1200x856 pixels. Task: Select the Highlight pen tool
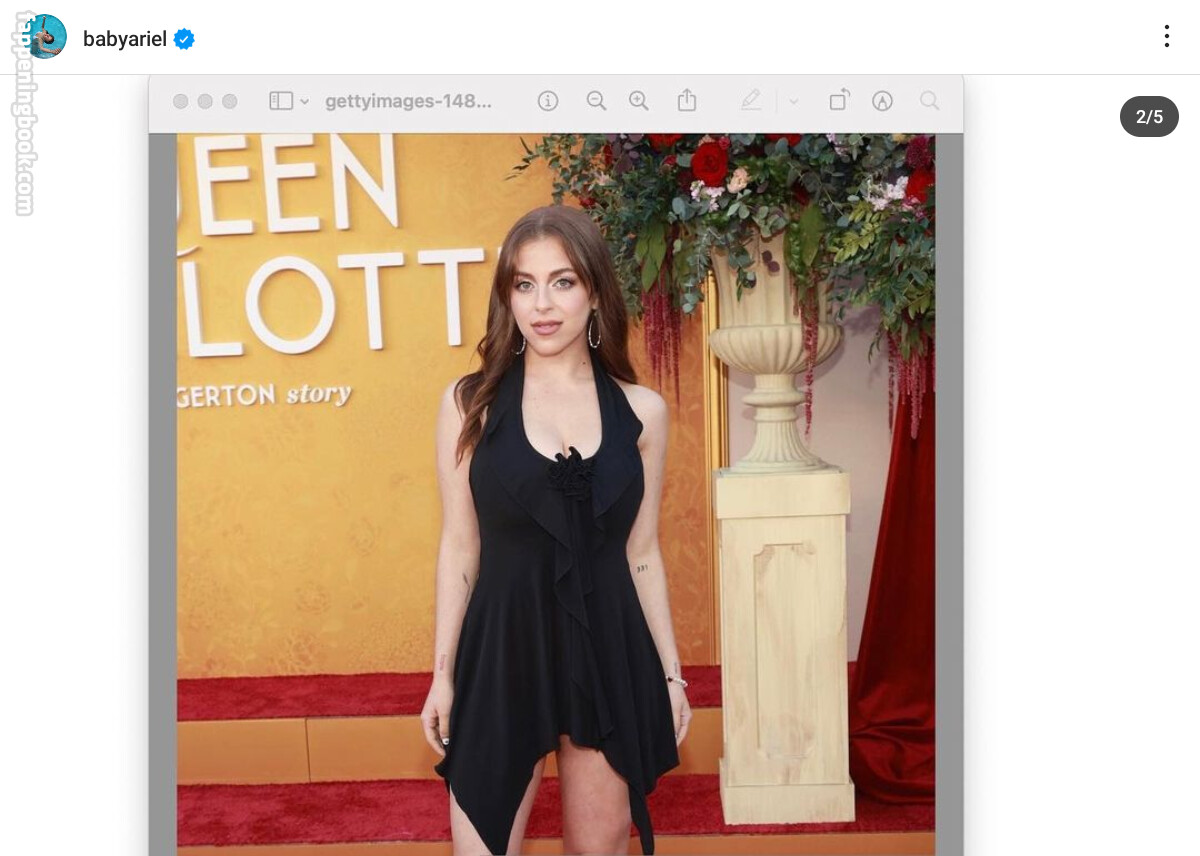click(751, 101)
